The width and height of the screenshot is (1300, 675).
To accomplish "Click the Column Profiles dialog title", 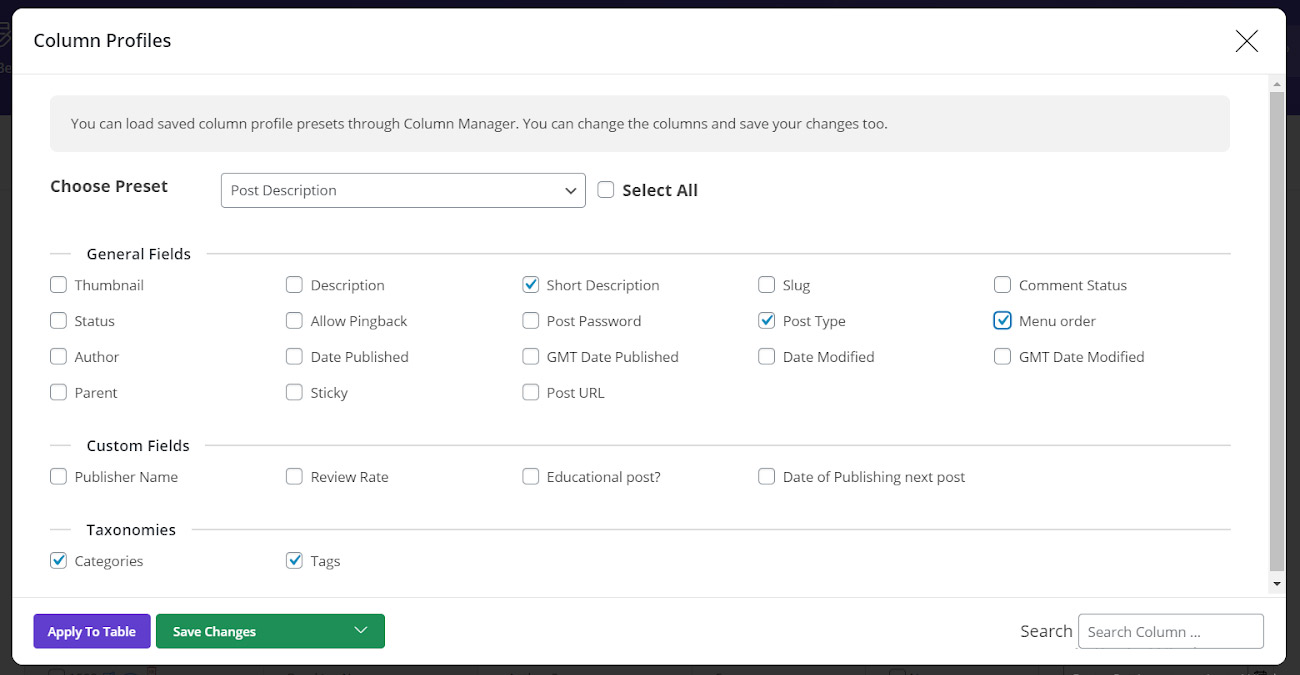I will (x=102, y=41).
